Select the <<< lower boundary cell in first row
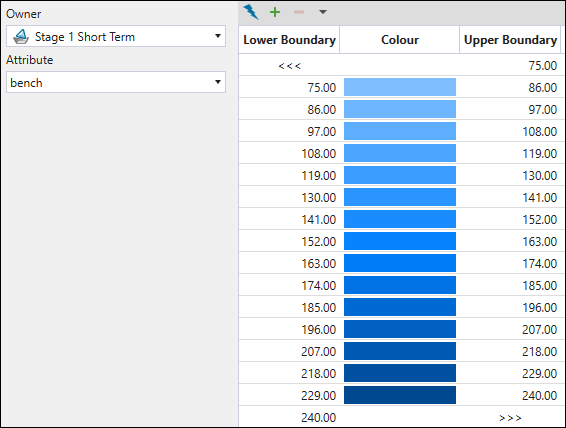This screenshot has width=566, height=428. (x=289, y=66)
